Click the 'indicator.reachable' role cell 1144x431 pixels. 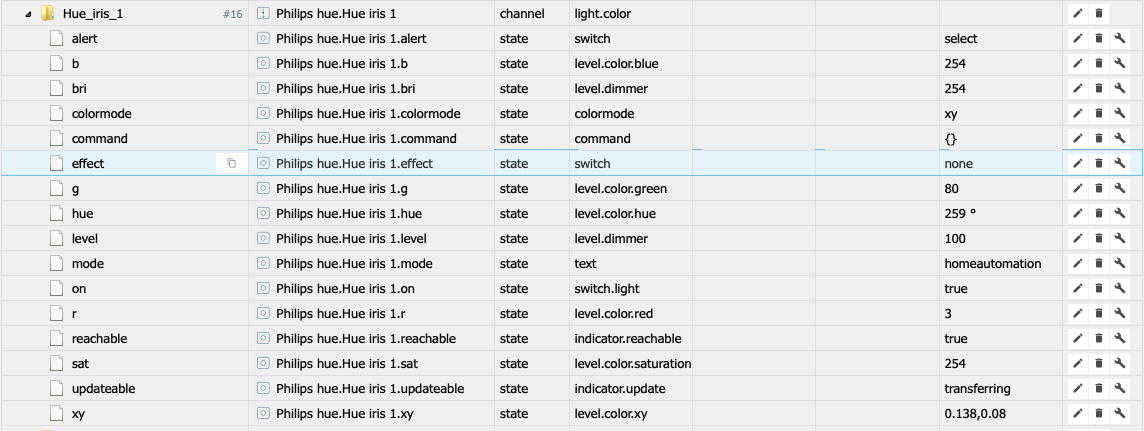coord(627,338)
